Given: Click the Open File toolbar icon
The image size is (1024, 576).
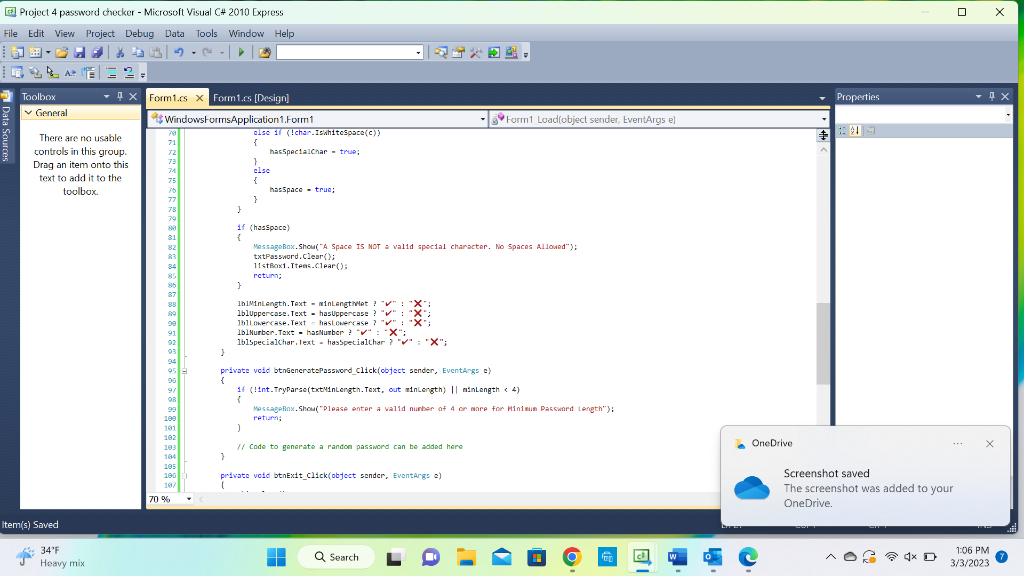Looking at the screenshot, I should (x=61, y=53).
